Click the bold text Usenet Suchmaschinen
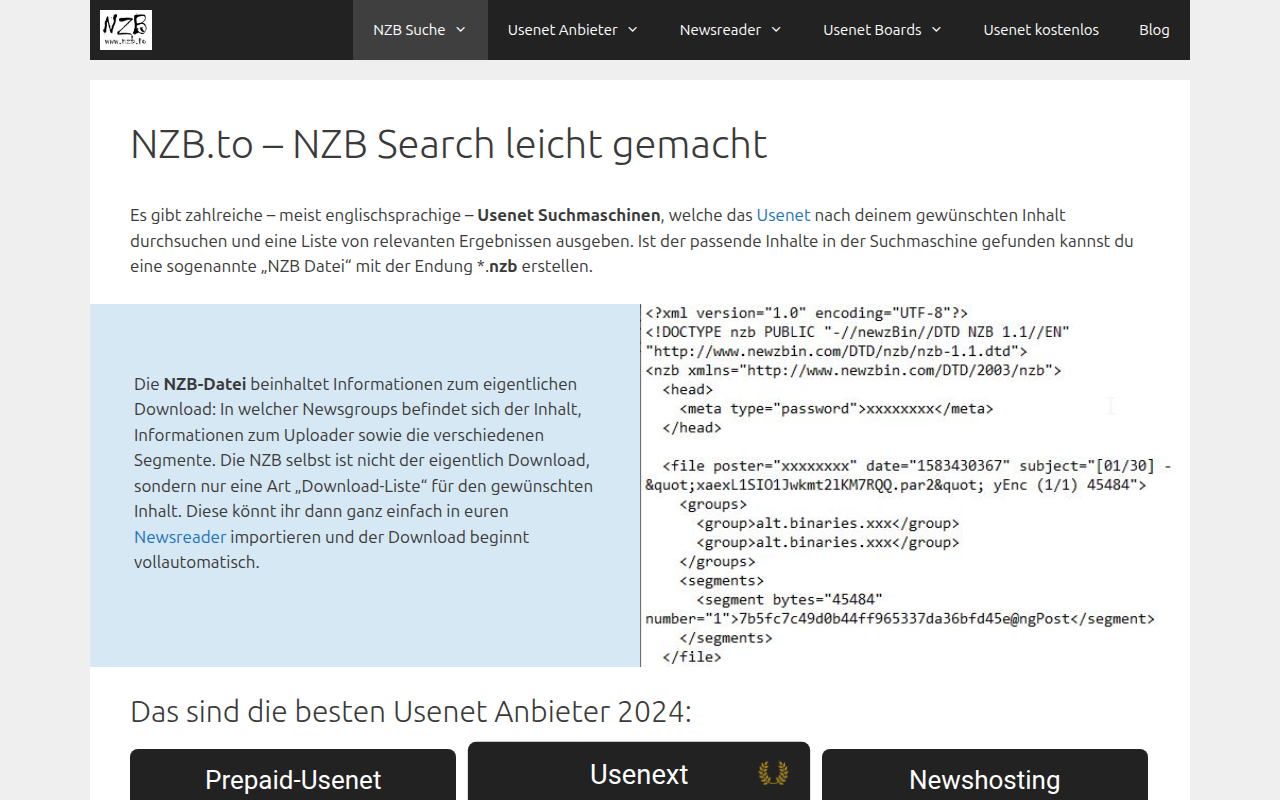The height and width of the screenshot is (800, 1280). (x=569, y=215)
